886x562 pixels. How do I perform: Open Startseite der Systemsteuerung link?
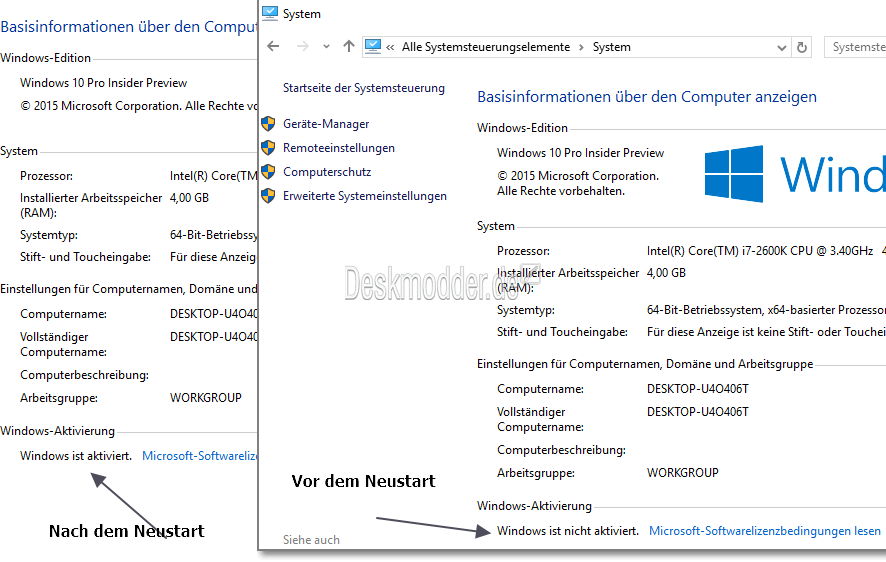[x=364, y=88]
